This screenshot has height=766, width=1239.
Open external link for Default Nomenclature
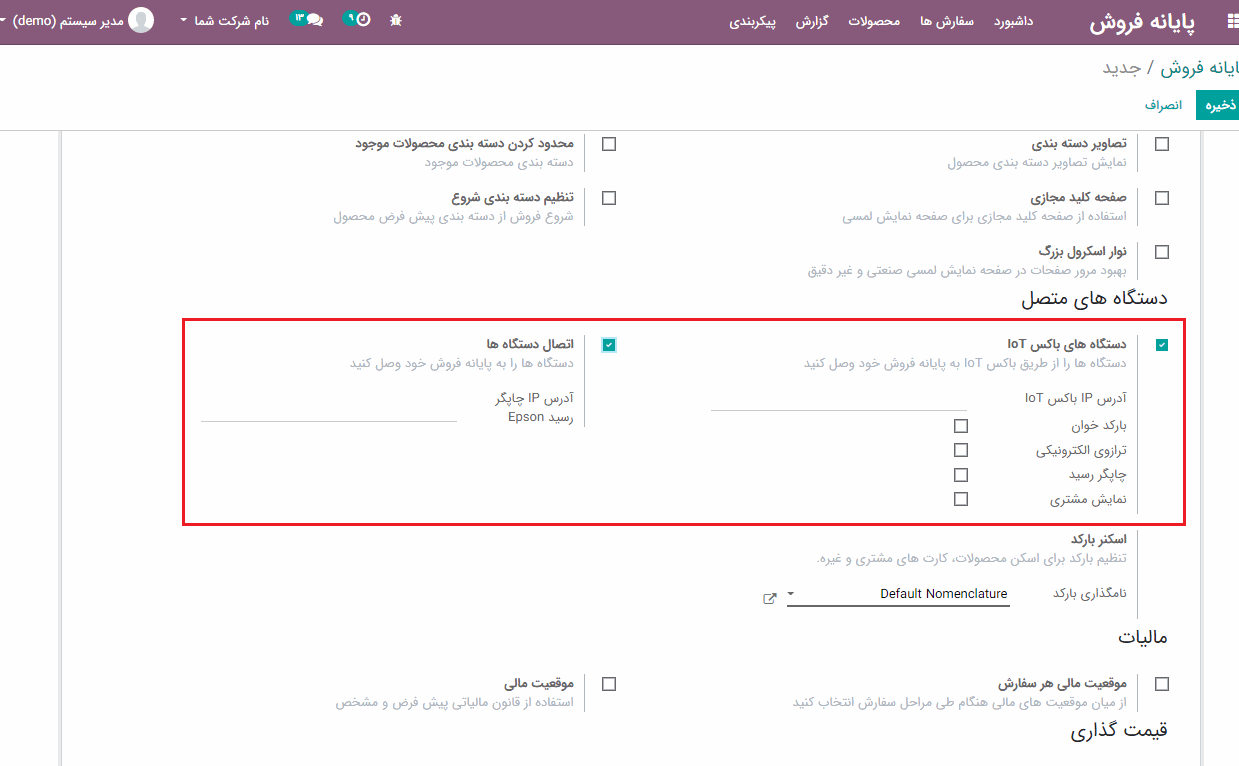769,598
